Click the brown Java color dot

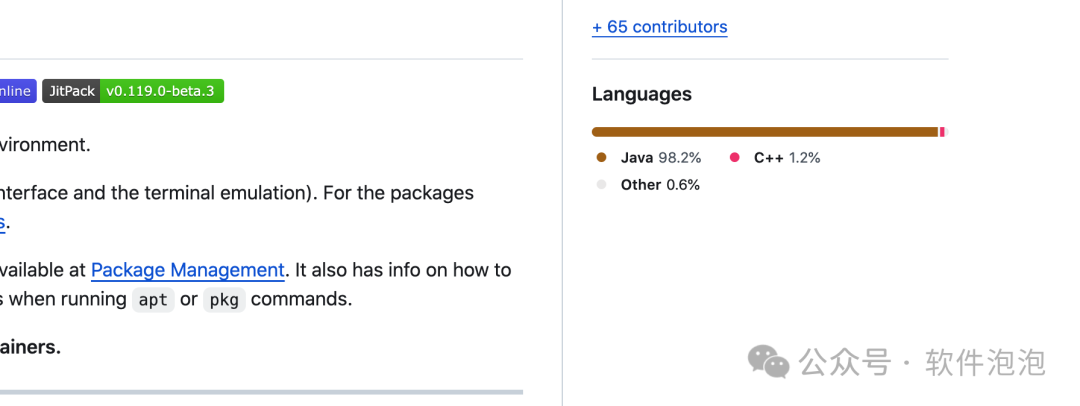click(x=601, y=158)
